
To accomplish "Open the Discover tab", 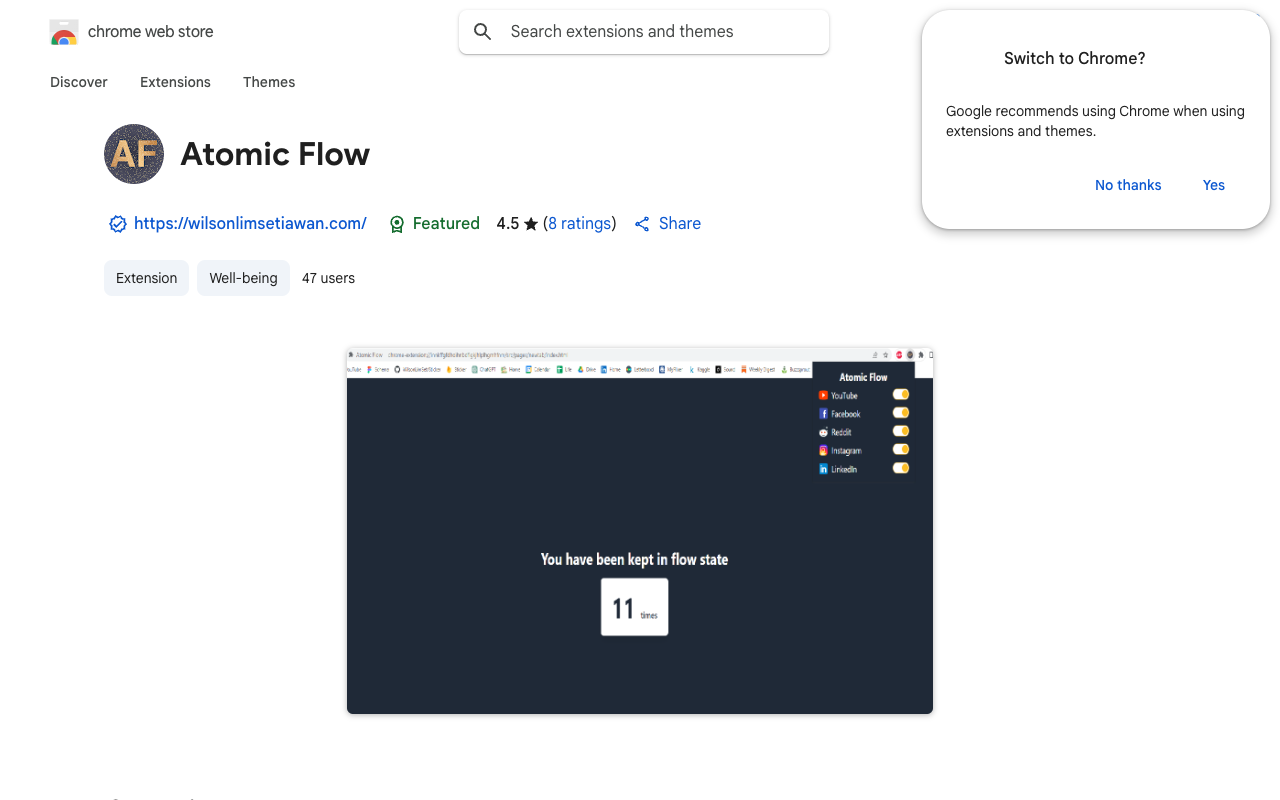I will point(79,82).
